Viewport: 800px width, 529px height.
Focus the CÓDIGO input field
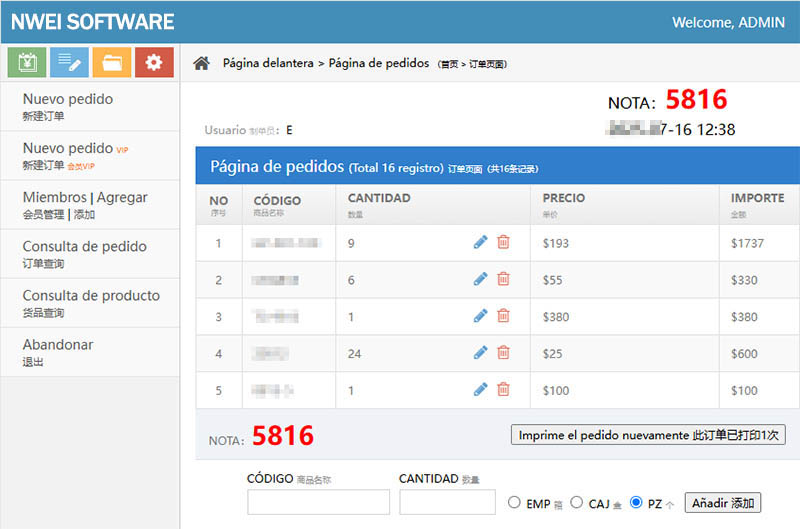[318, 502]
